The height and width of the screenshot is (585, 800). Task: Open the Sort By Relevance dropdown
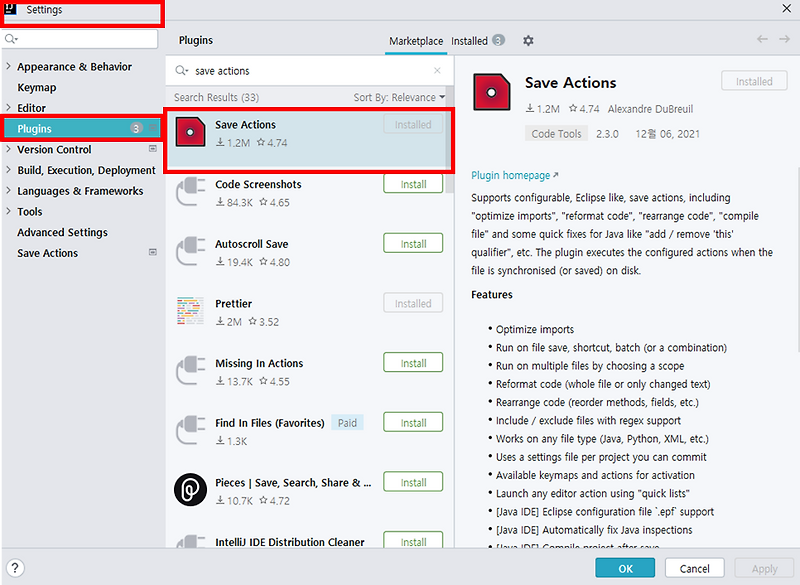click(399, 94)
